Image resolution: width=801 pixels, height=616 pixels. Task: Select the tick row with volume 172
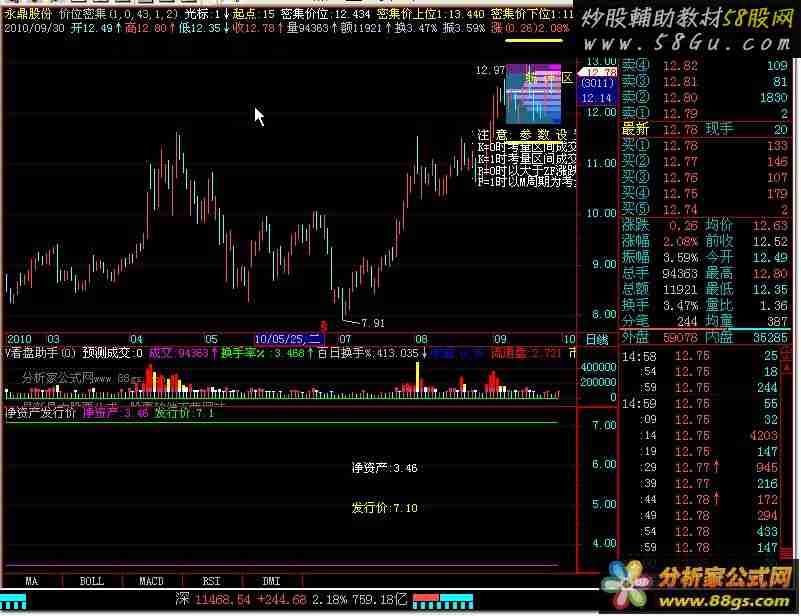click(700, 499)
